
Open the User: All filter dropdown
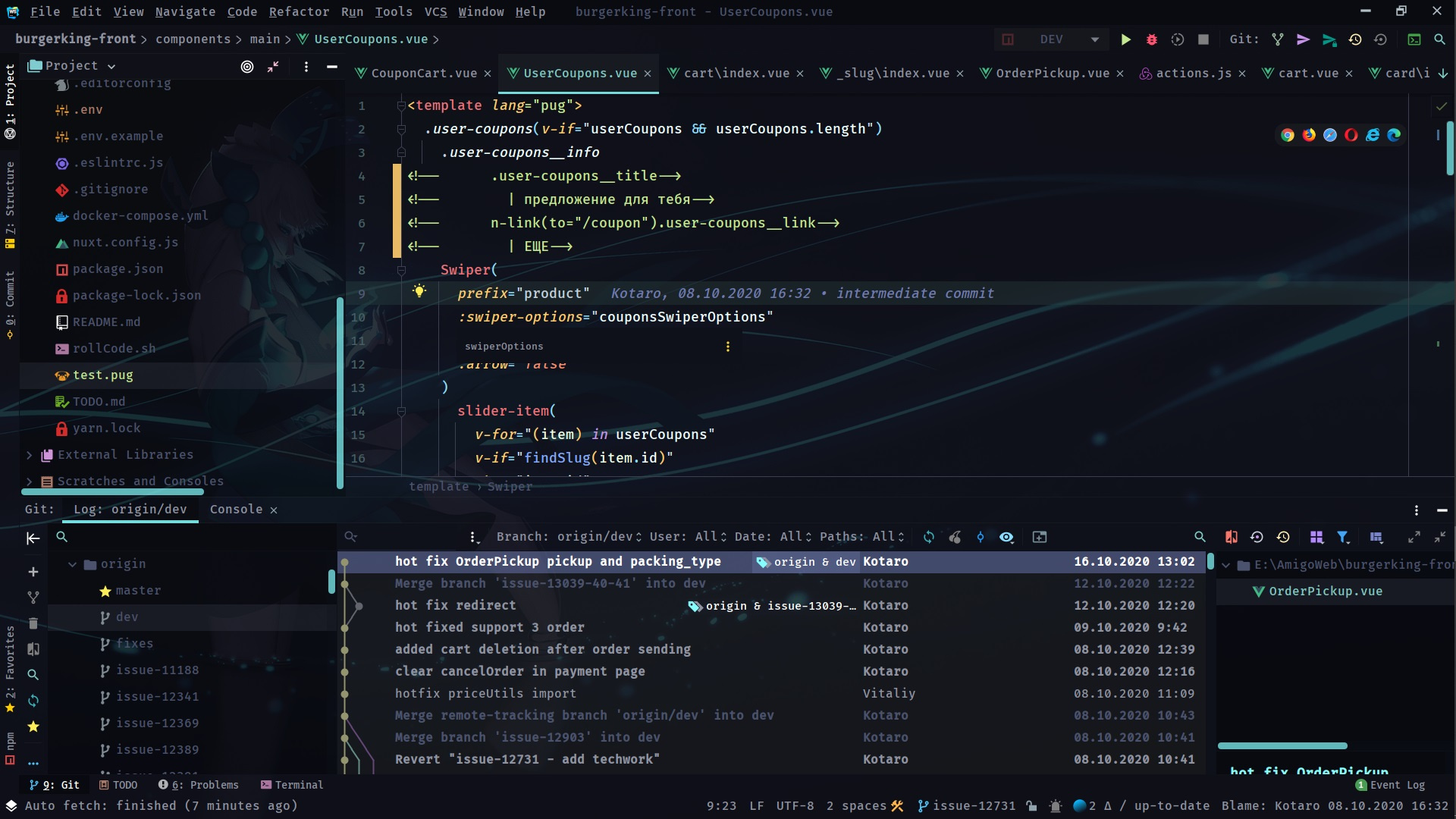(x=689, y=537)
